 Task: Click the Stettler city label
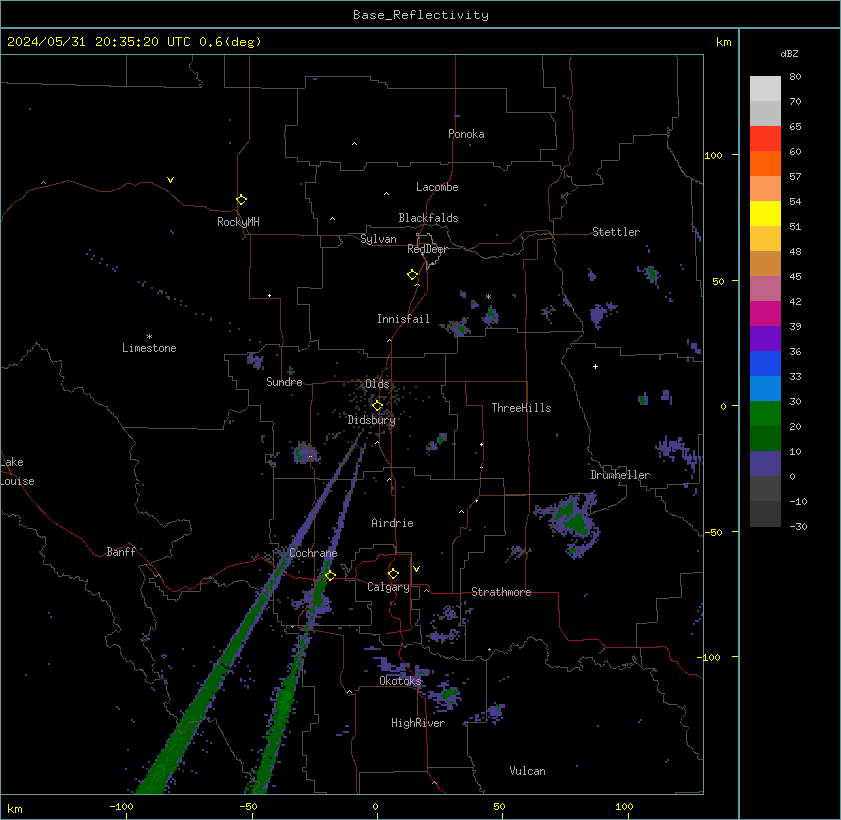tap(616, 232)
